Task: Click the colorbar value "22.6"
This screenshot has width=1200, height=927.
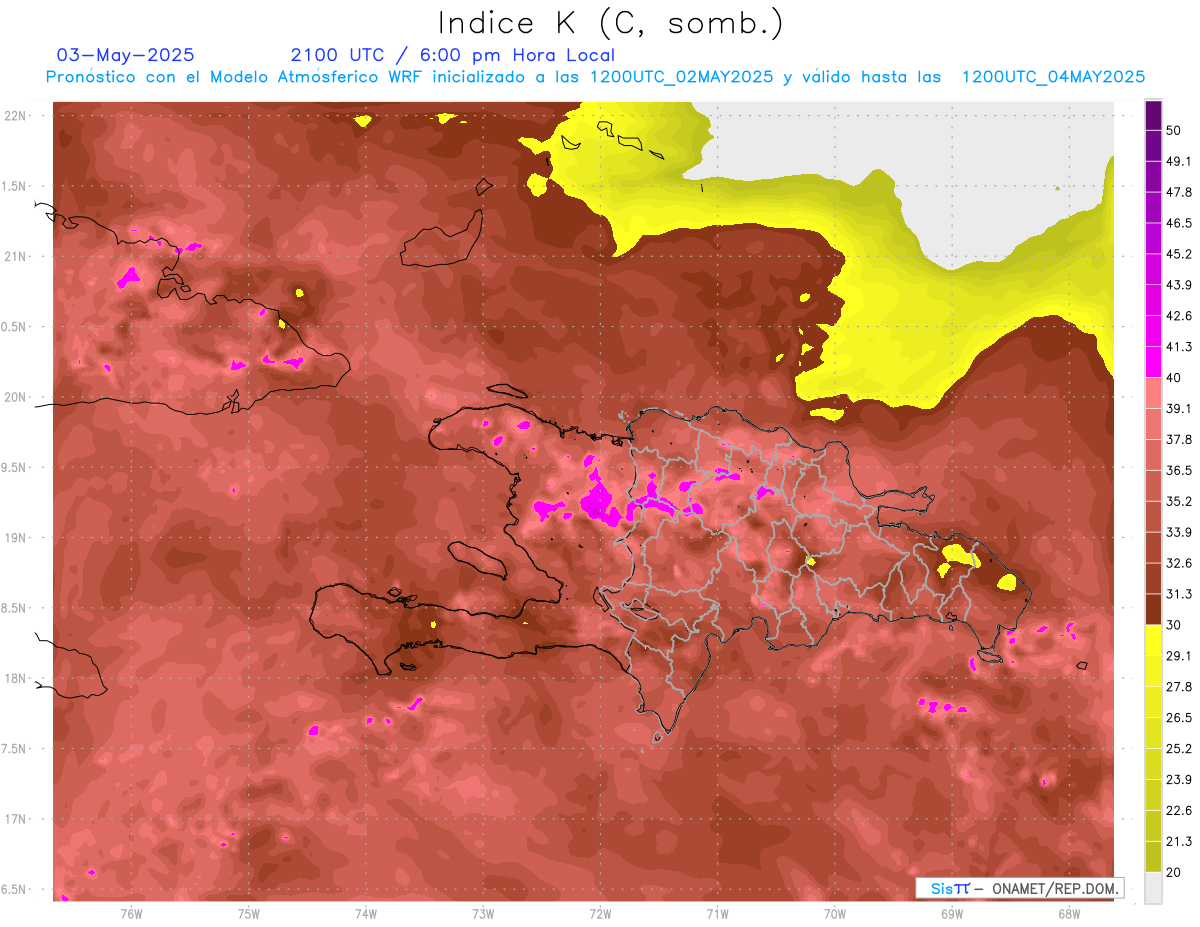Action: 1179,810
